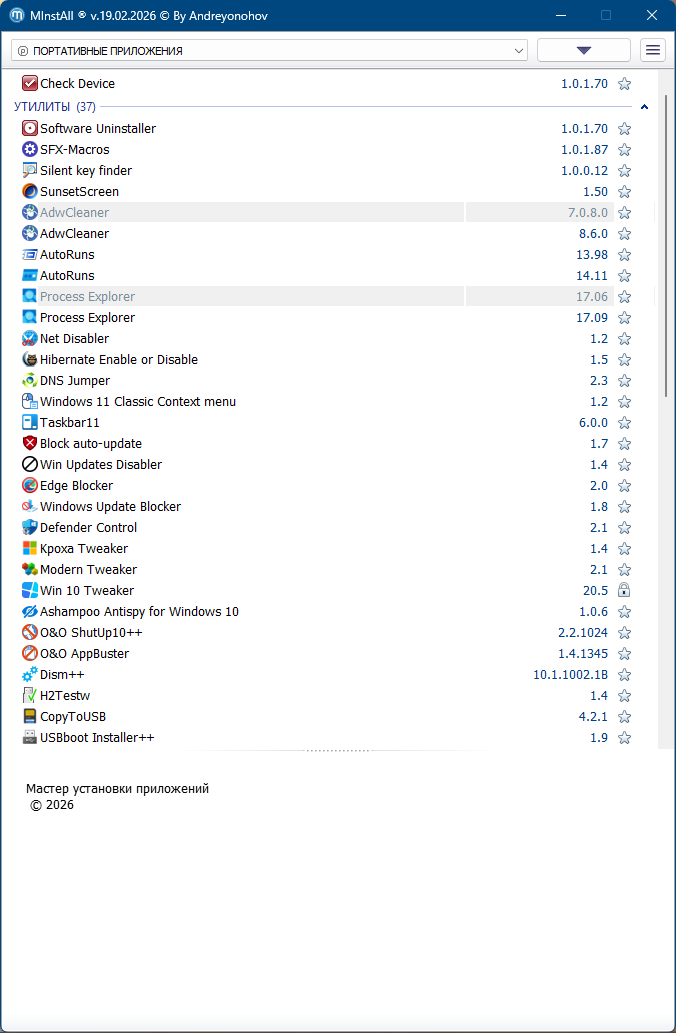Click the Software Uninstaller icon
This screenshot has height=1033, width=676.
[30, 128]
